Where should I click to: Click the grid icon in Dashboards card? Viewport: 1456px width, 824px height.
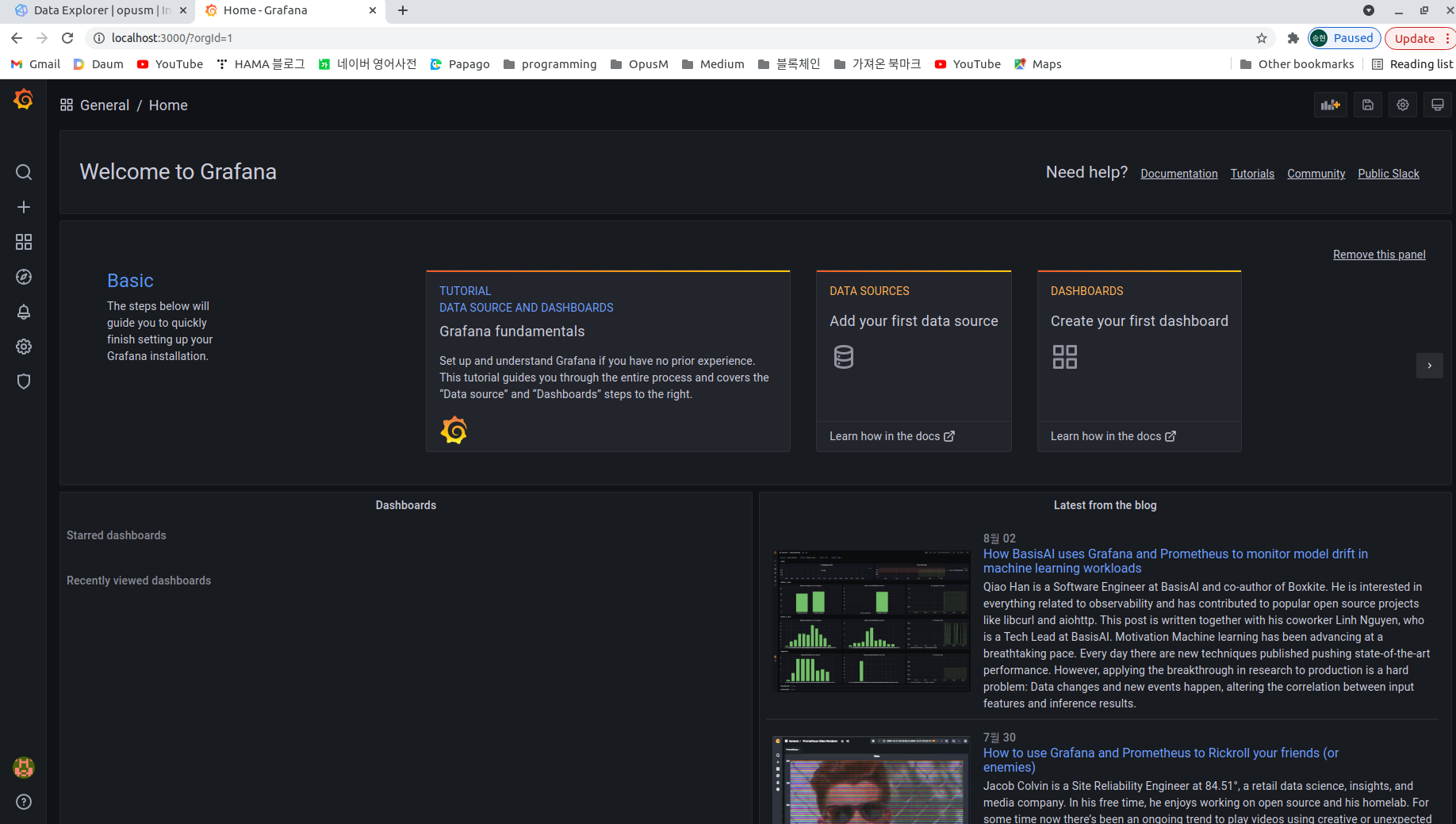point(1065,357)
